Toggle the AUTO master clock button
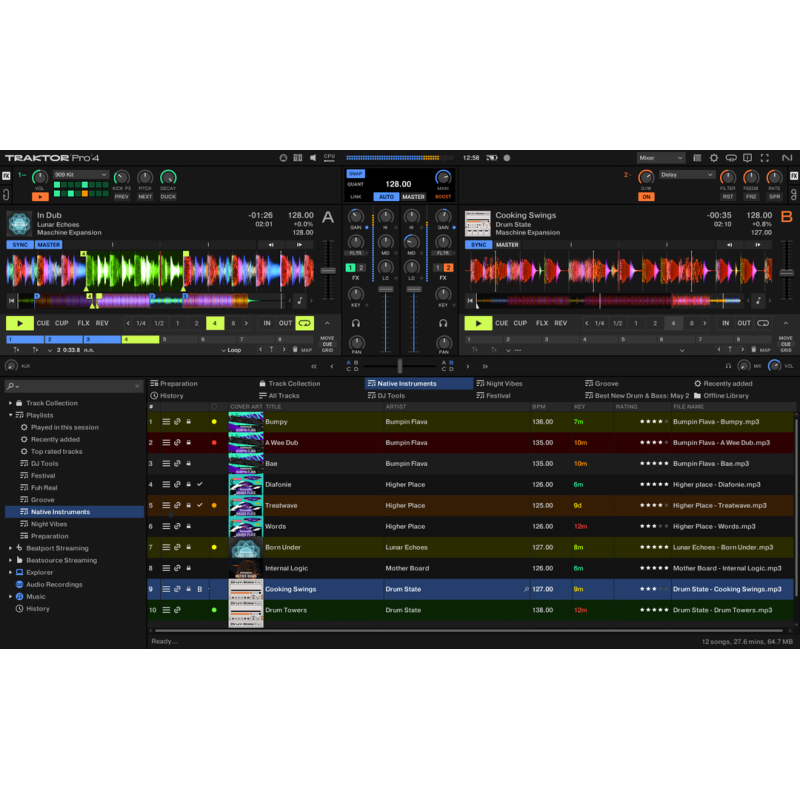This screenshot has width=800, height=800. point(386,197)
